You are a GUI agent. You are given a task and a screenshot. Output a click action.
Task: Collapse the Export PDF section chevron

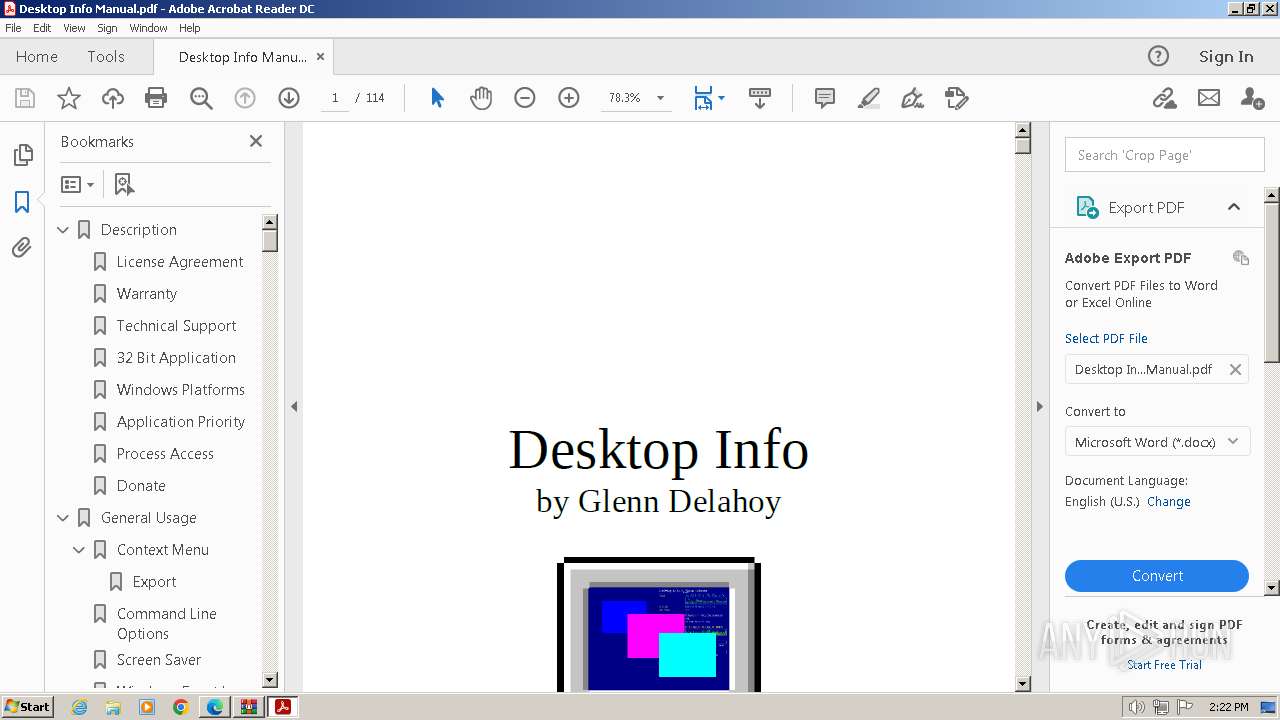pos(1234,207)
